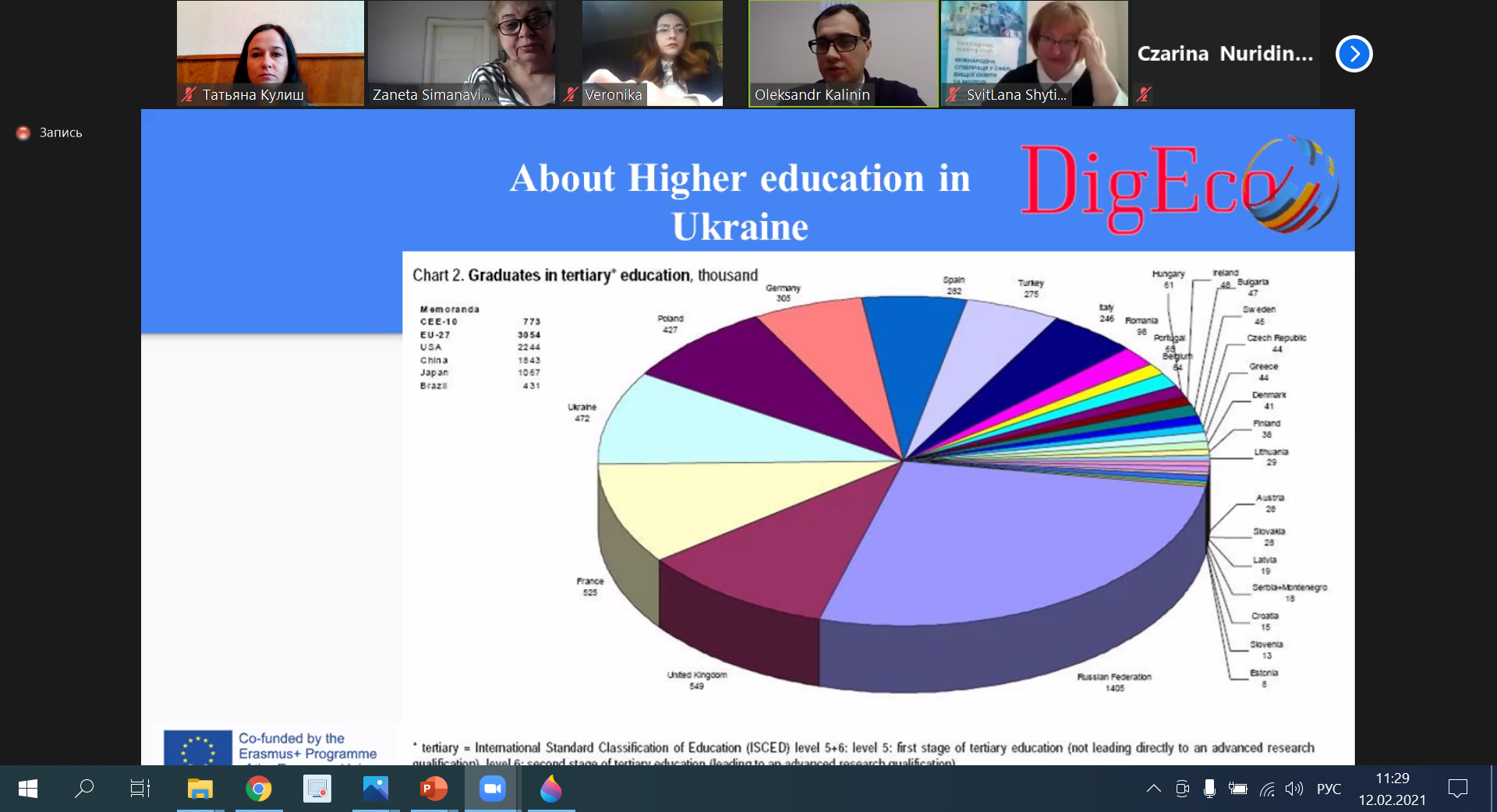Open the Photos app in taskbar
The height and width of the screenshot is (812, 1497).
click(x=375, y=789)
